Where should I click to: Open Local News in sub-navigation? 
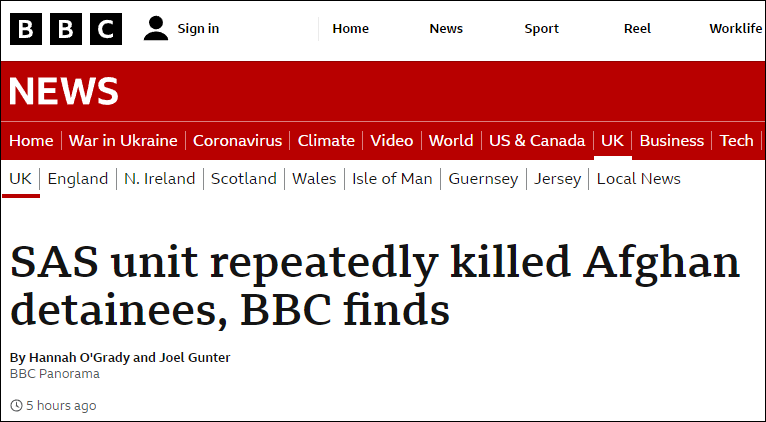[x=638, y=179]
